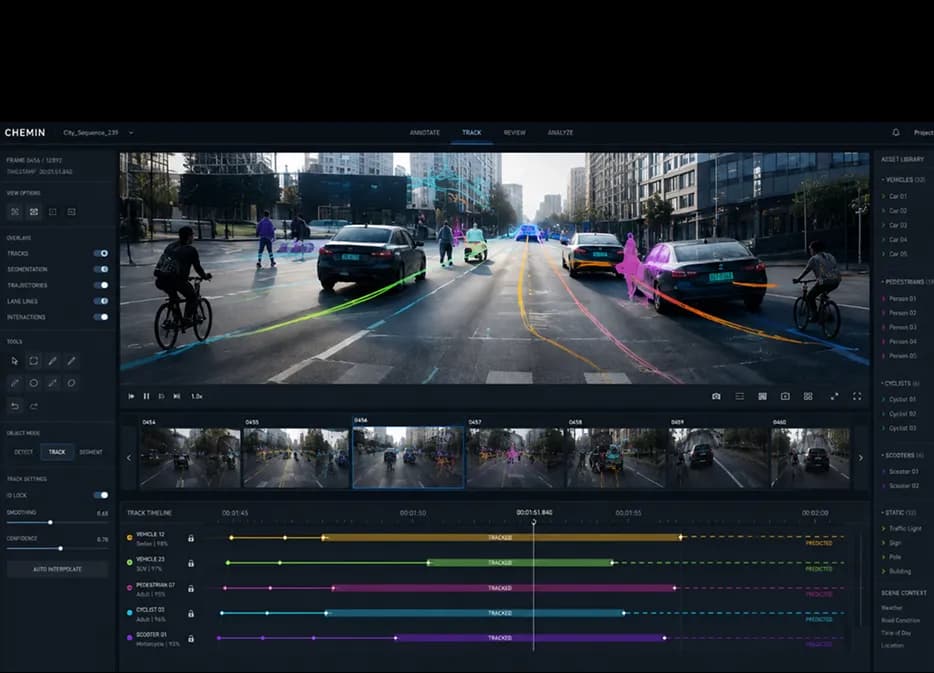The width and height of the screenshot is (934, 673).
Task: Switch to the Review tab
Action: click(x=515, y=133)
